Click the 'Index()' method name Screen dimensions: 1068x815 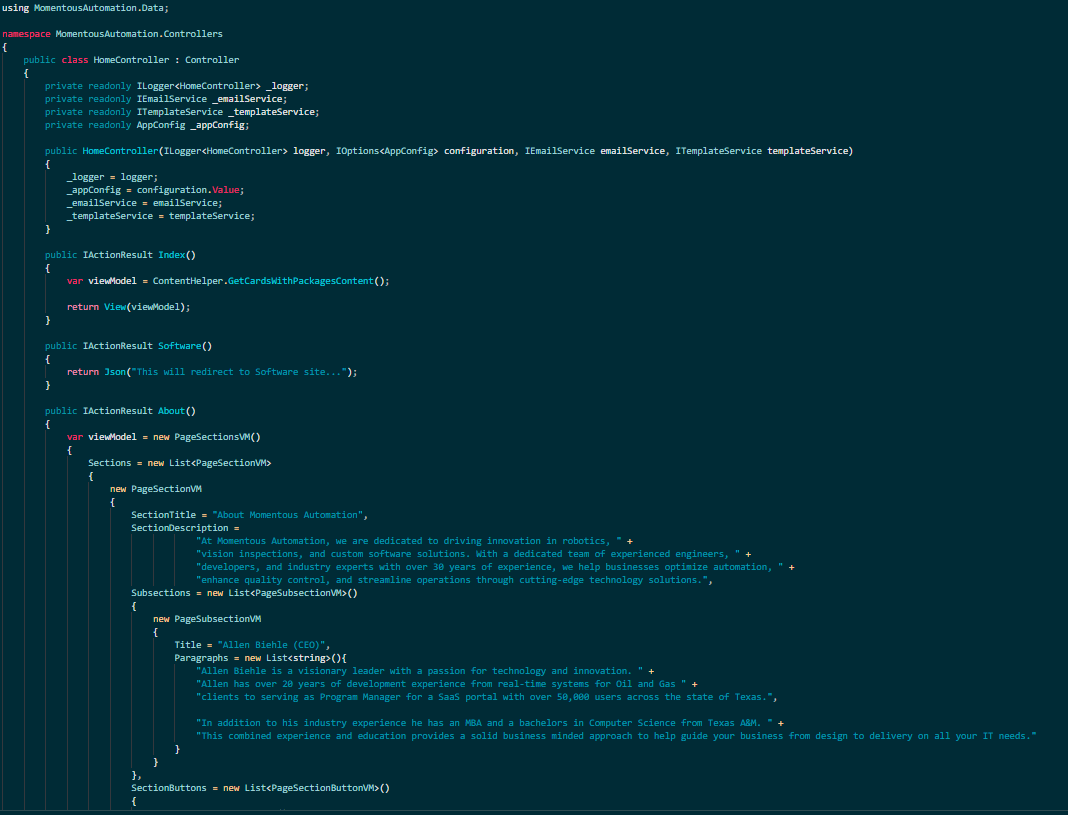click(x=177, y=255)
